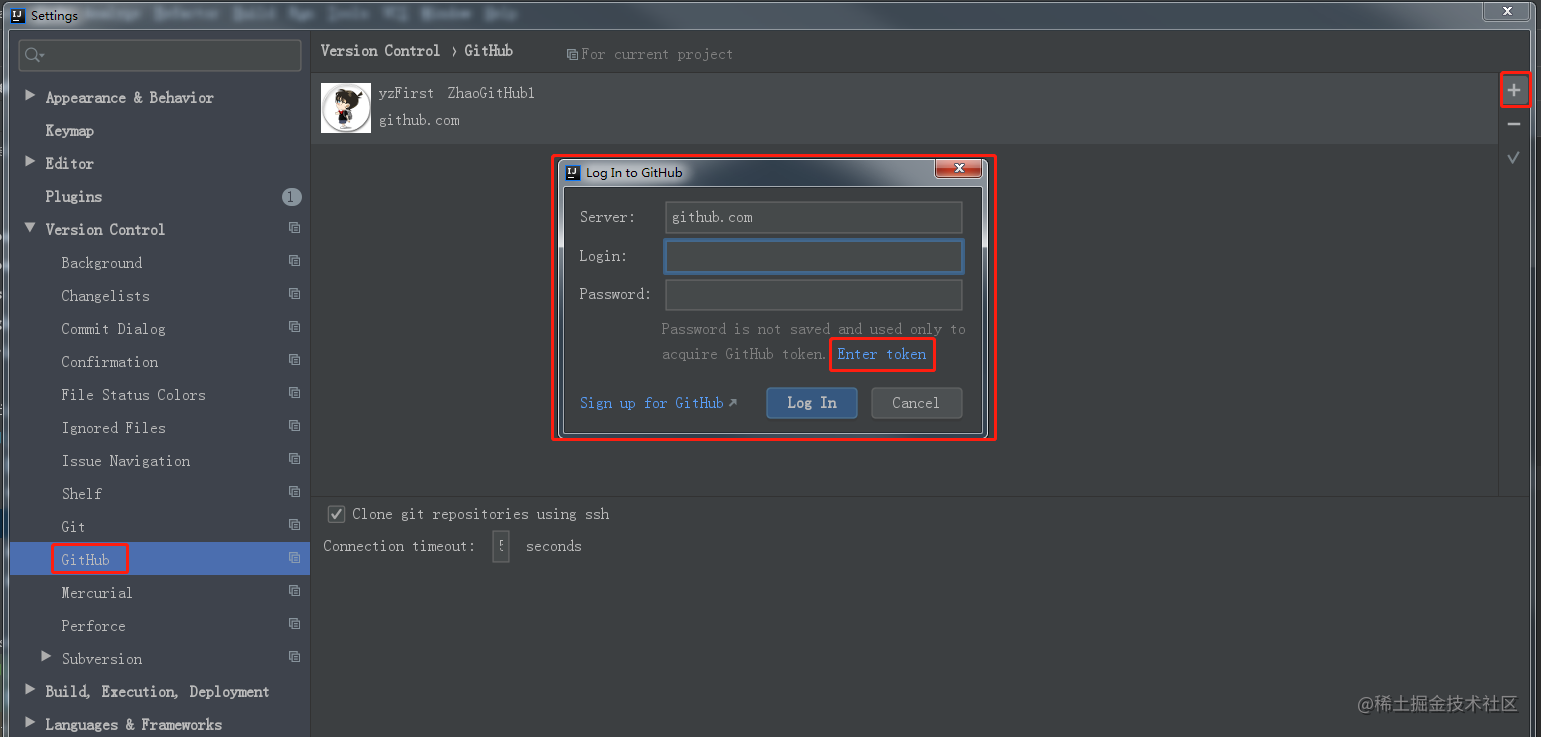Viewport: 1541px width, 737px height.
Task: Click the Log In button
Action: (812, 403)
